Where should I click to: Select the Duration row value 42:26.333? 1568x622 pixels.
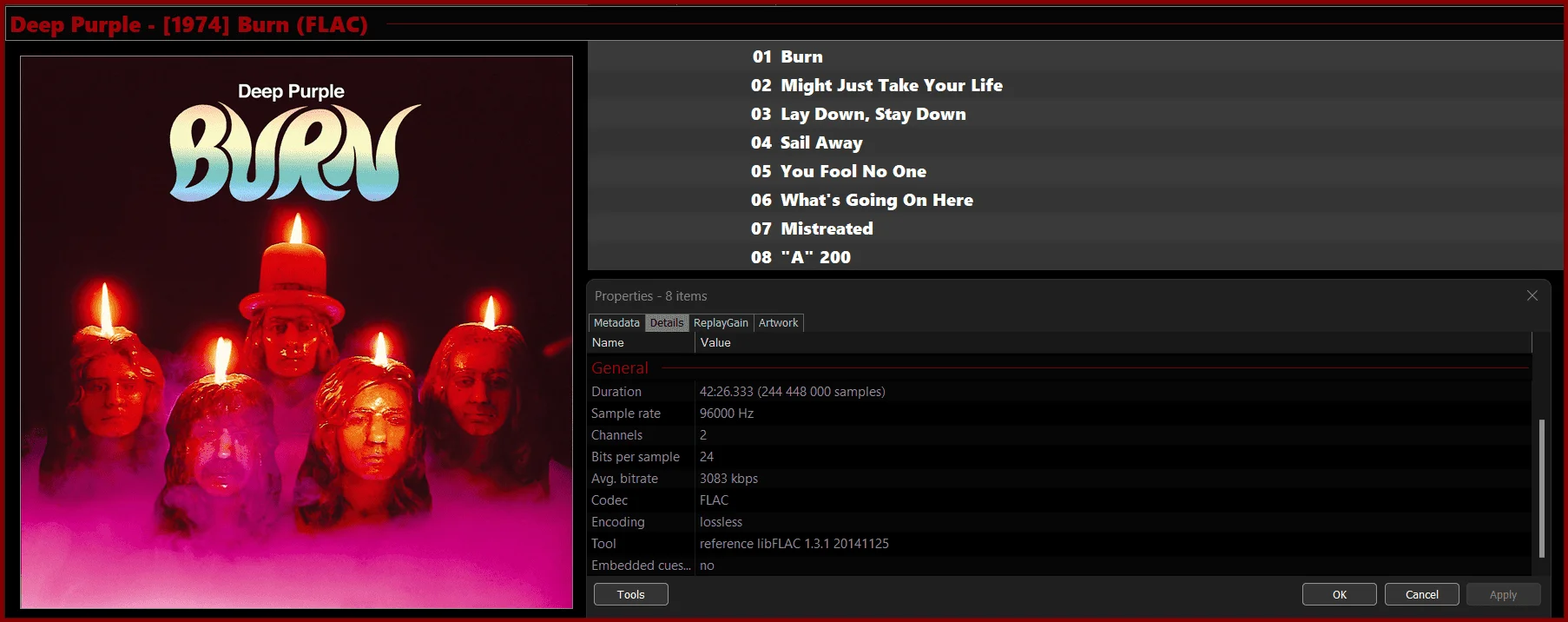(x=792, y=392)
